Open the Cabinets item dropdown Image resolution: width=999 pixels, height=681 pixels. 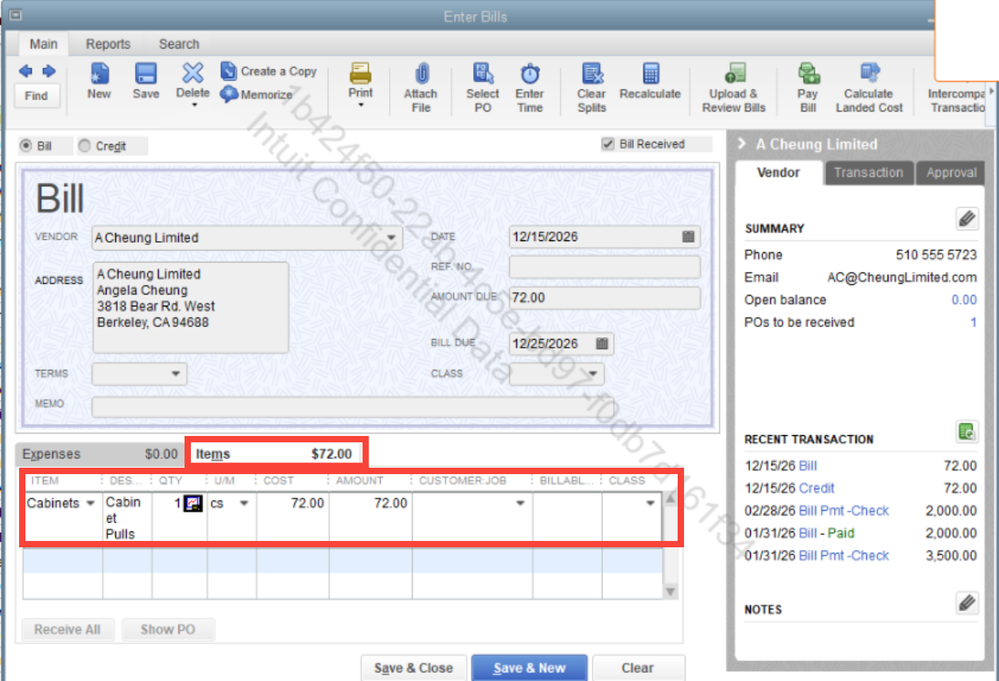pos(90,503)
